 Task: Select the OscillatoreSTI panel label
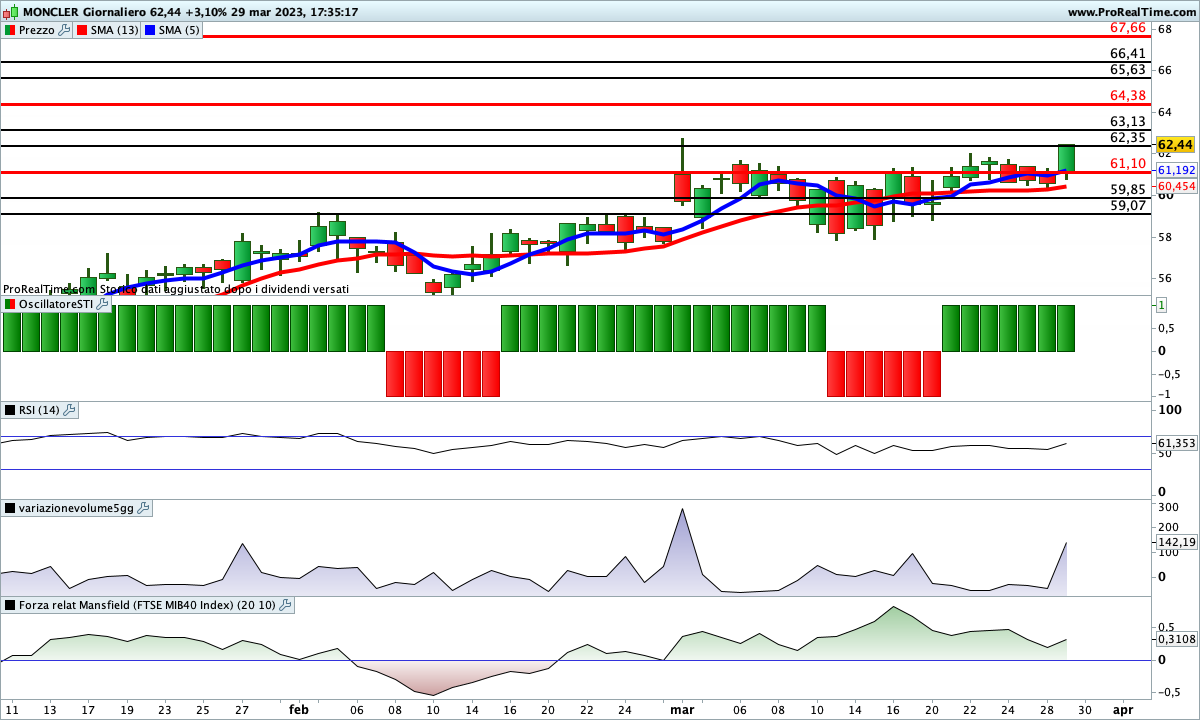57,303
